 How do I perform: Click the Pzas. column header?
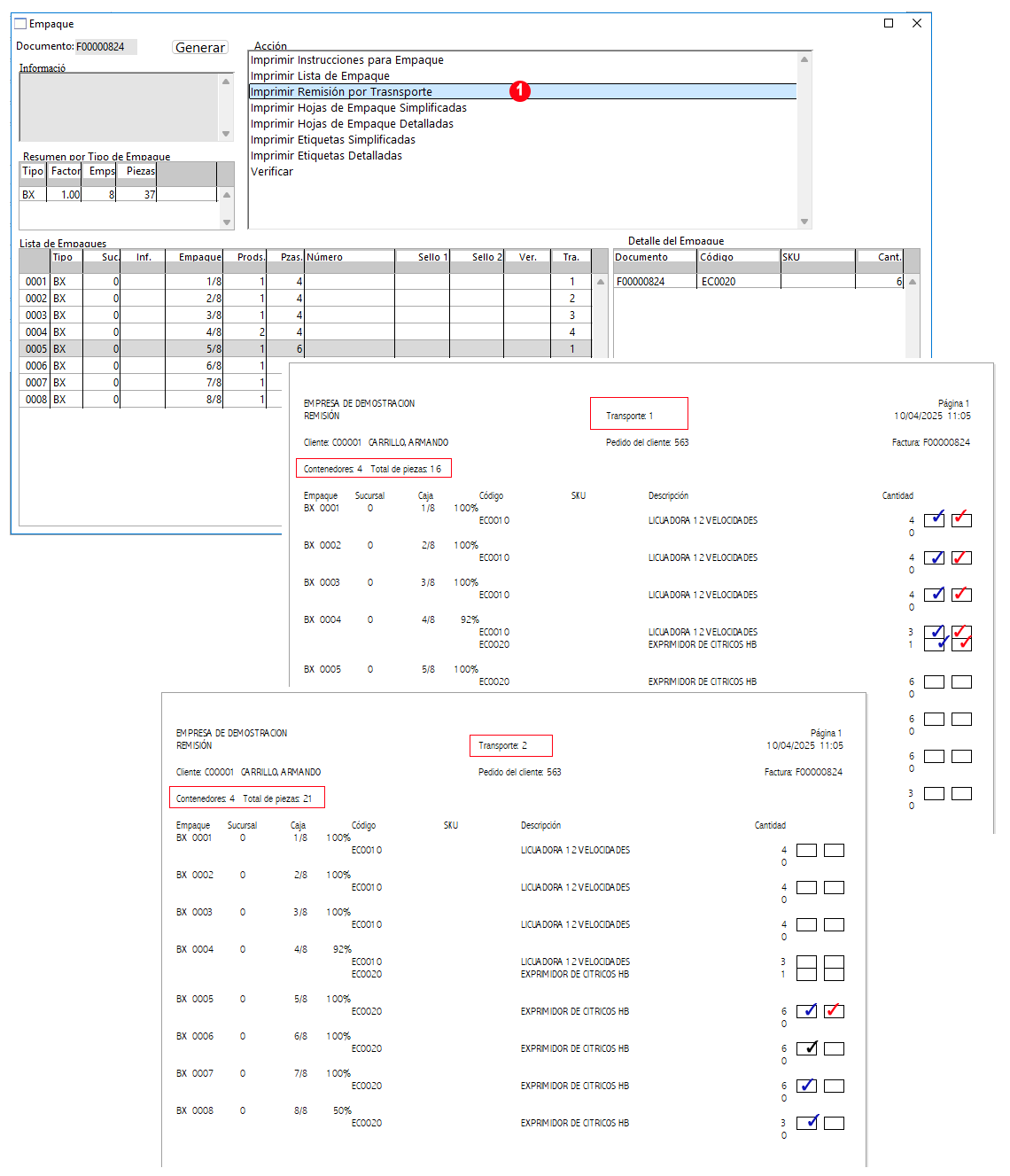pos(285,257)
